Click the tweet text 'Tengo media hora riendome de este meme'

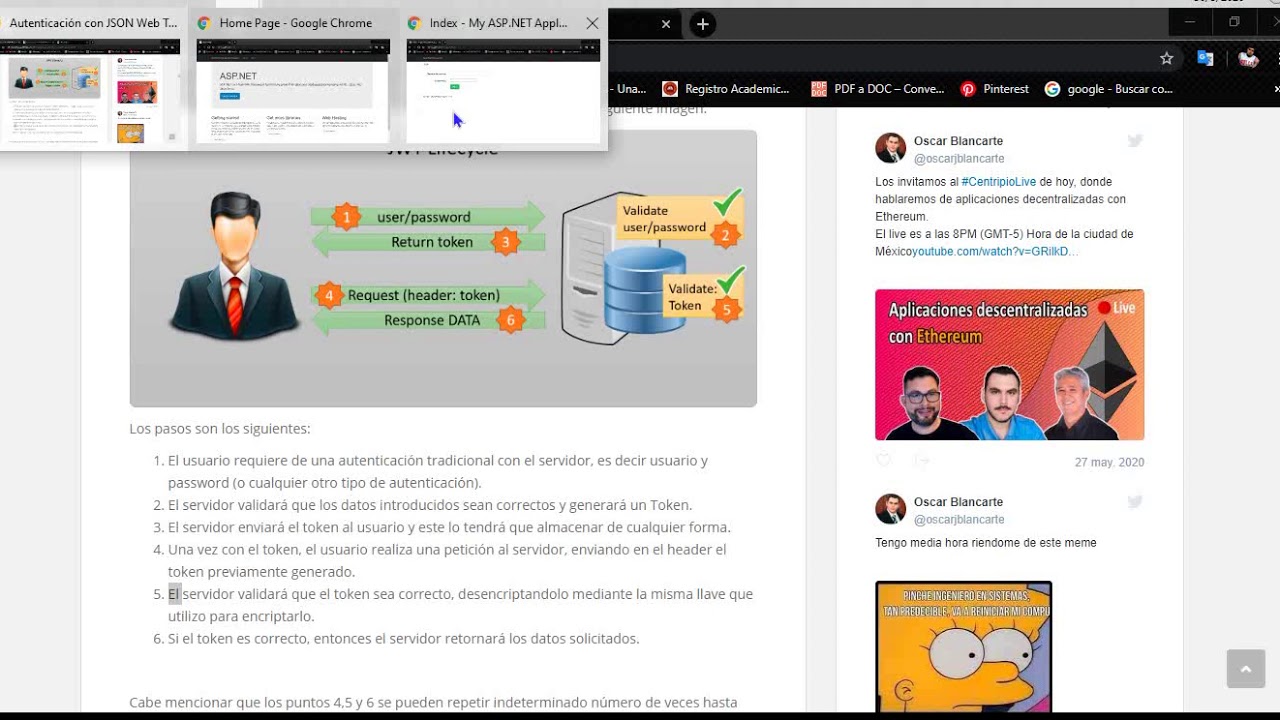click(986, 543)
